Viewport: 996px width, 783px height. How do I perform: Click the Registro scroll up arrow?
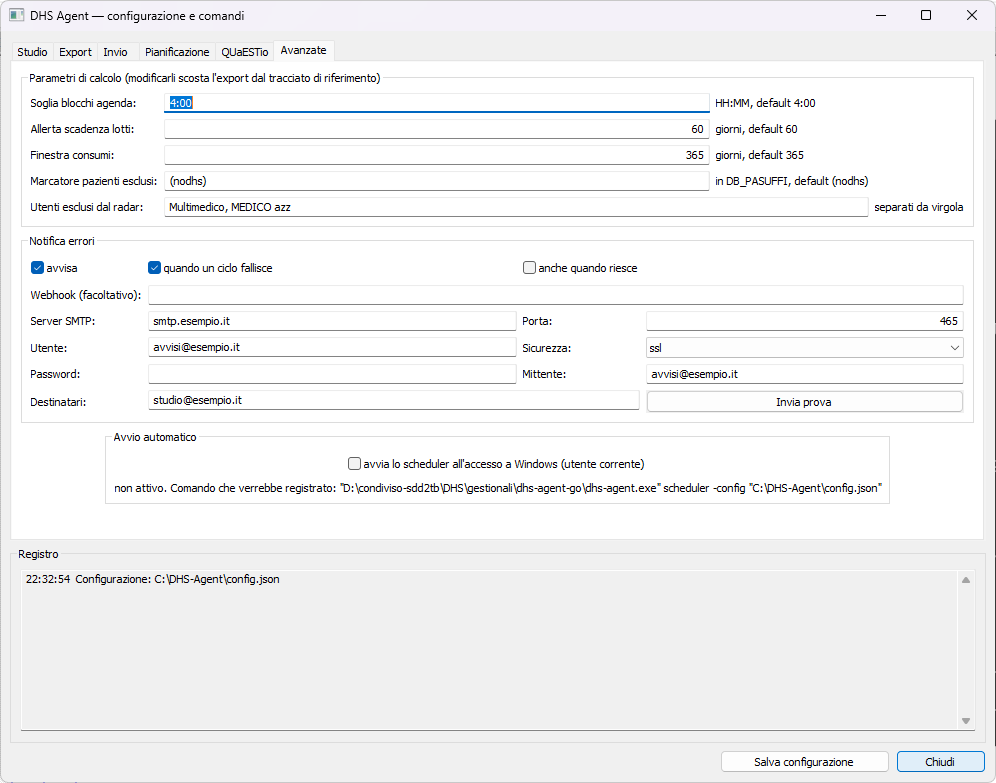(966, 580)
